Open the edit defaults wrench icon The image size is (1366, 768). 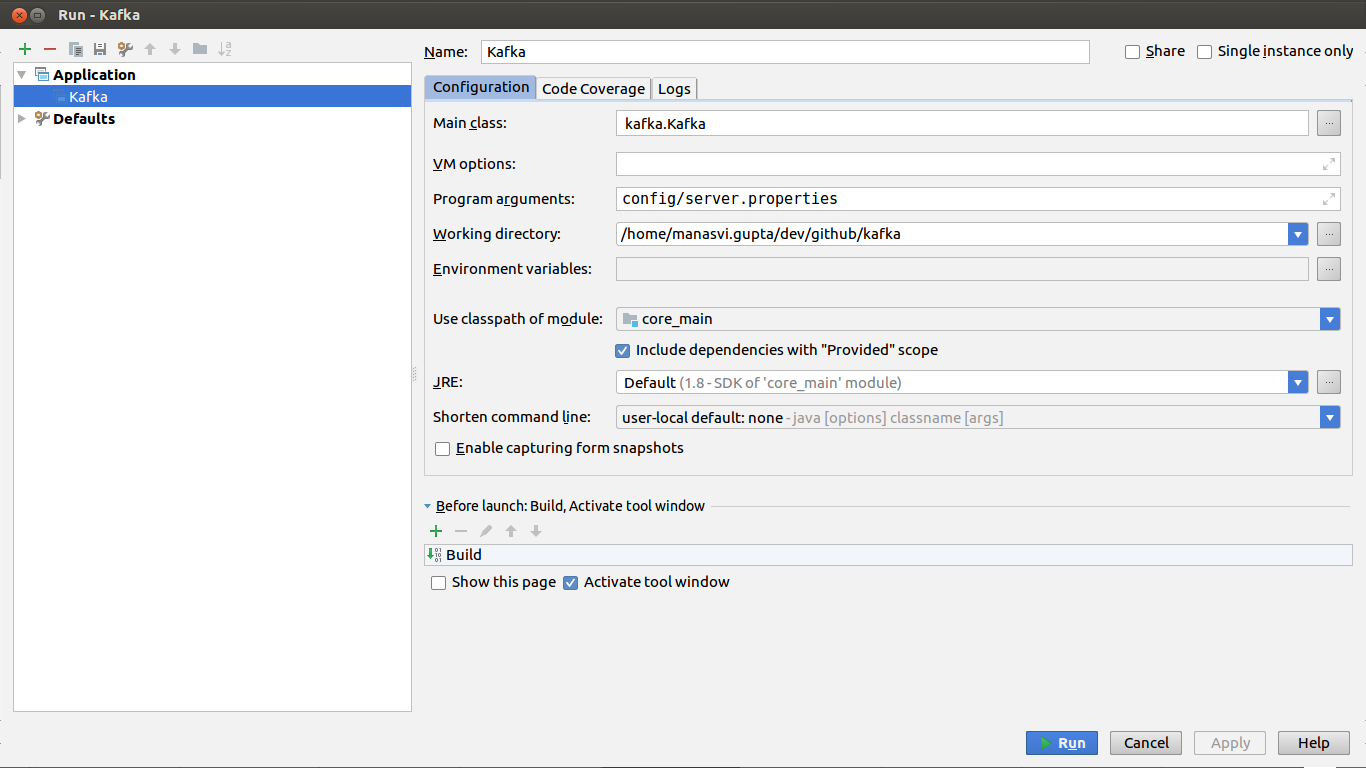pos(125,49)
